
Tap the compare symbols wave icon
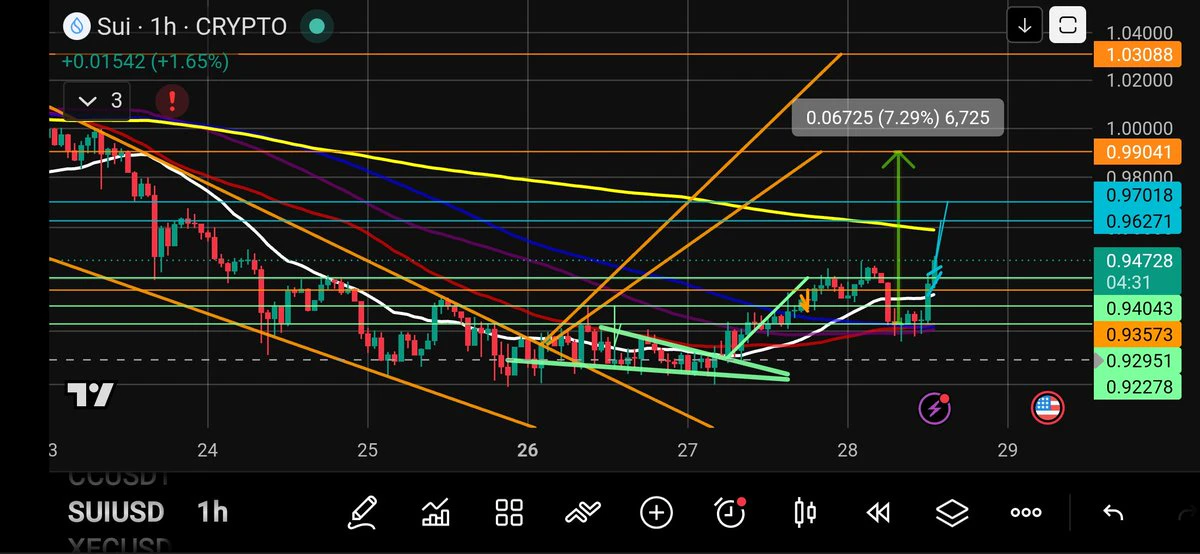[x=582, y=513]
